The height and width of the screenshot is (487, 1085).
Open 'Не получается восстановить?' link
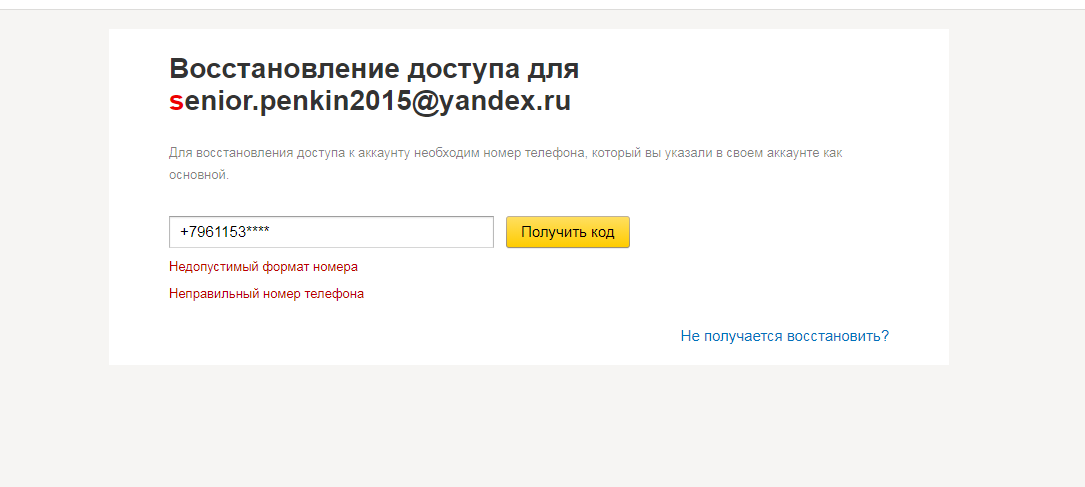[x=785, y=336]
